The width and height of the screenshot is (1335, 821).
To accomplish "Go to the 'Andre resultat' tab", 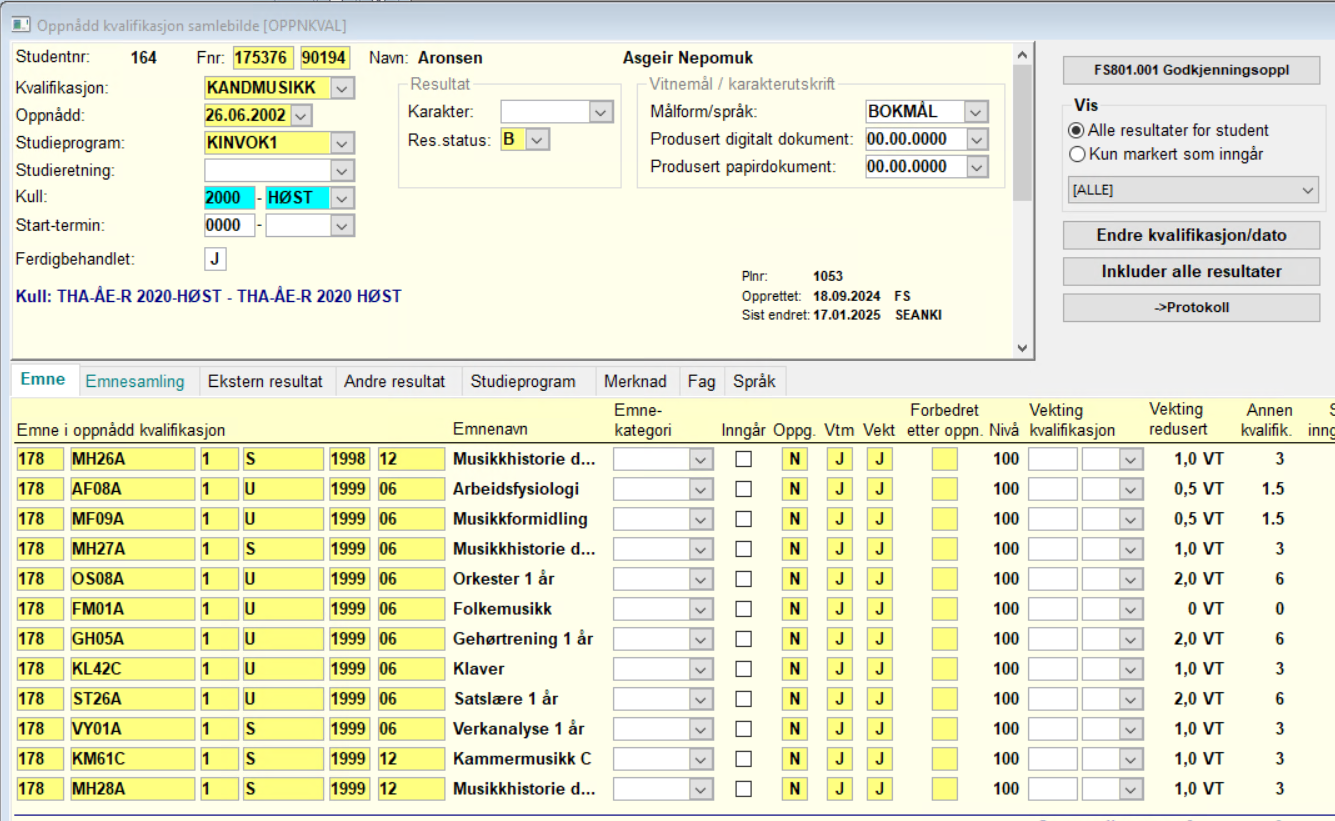I will [395, 381].
